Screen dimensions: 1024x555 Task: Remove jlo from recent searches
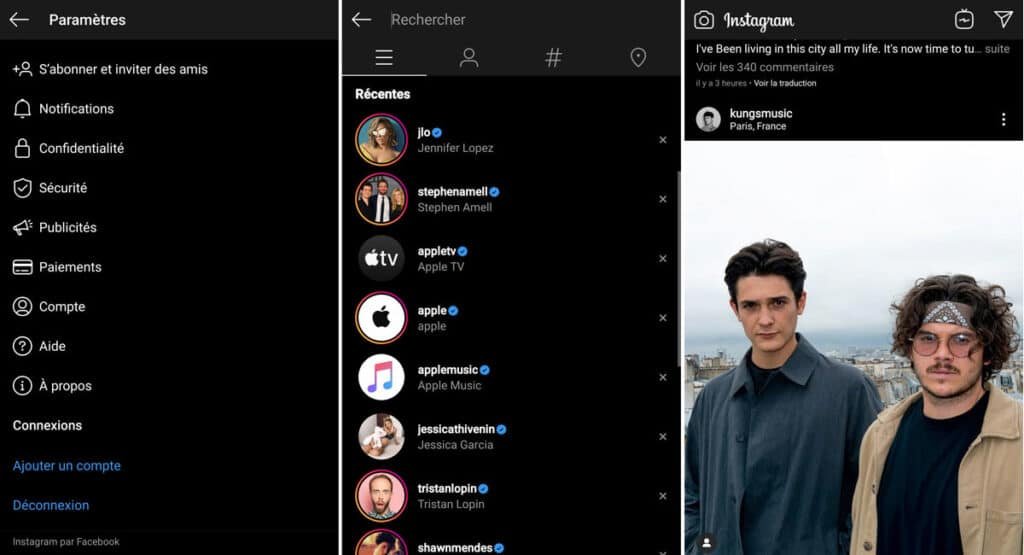tap(663, 140)
